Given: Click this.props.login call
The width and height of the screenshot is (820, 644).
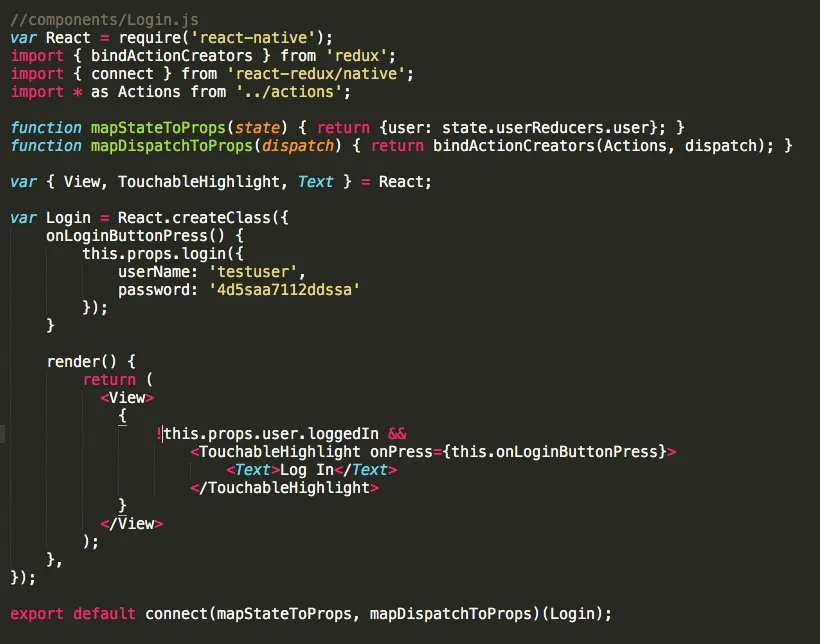Looking at the screenshot, I should pos(154,254).
